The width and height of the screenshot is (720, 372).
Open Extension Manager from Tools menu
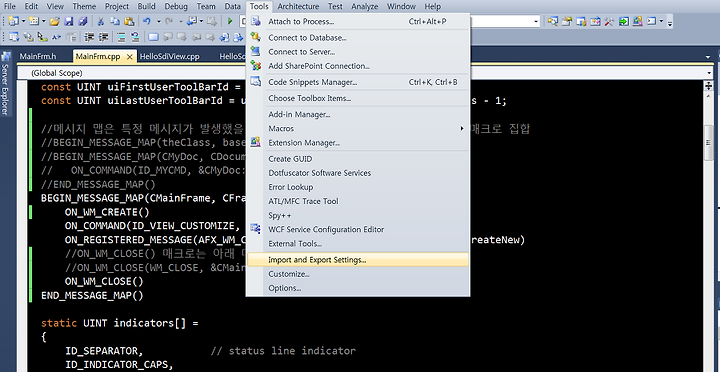[x=358, y=143]
